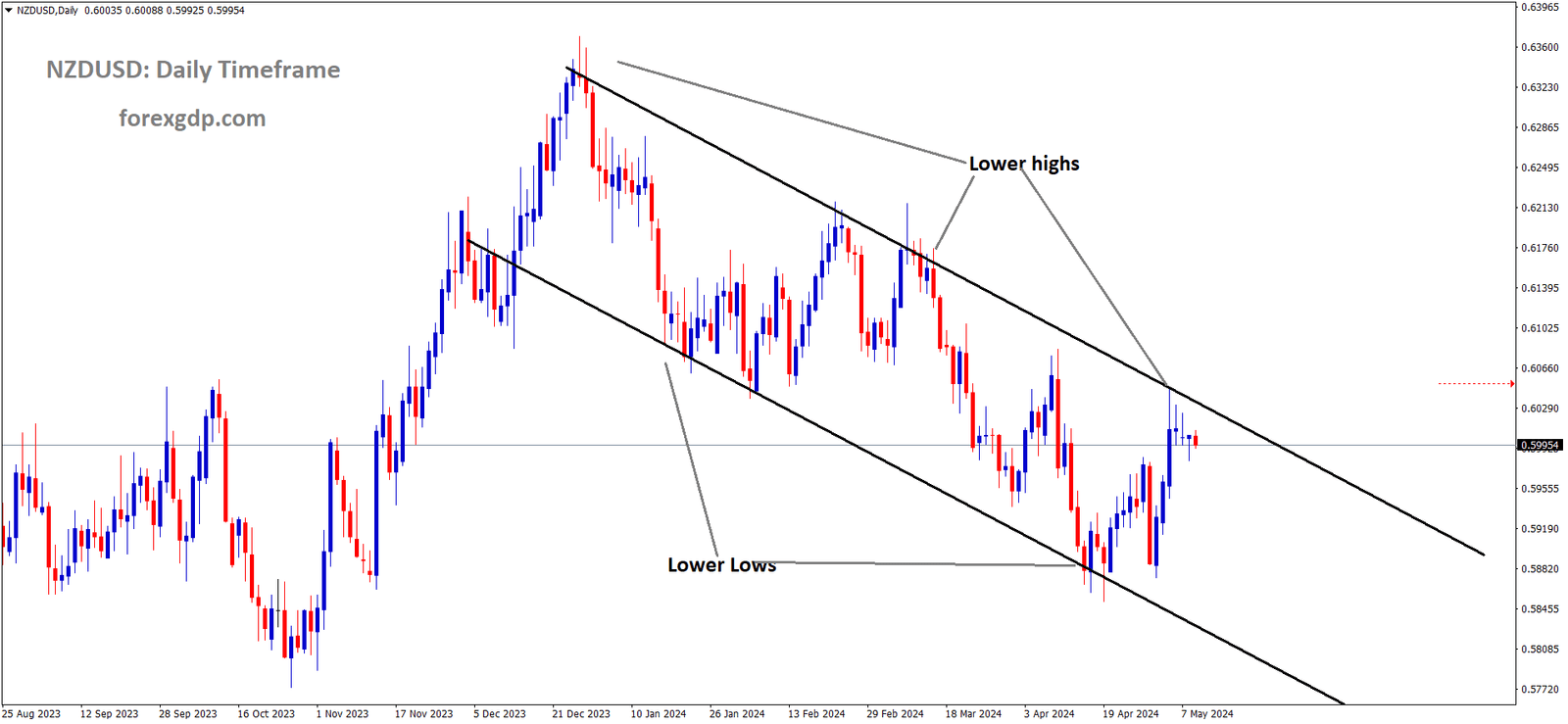Click the 28 Sep 2023 date label
The image size is (1568, 724).
[x=188, y=714]
